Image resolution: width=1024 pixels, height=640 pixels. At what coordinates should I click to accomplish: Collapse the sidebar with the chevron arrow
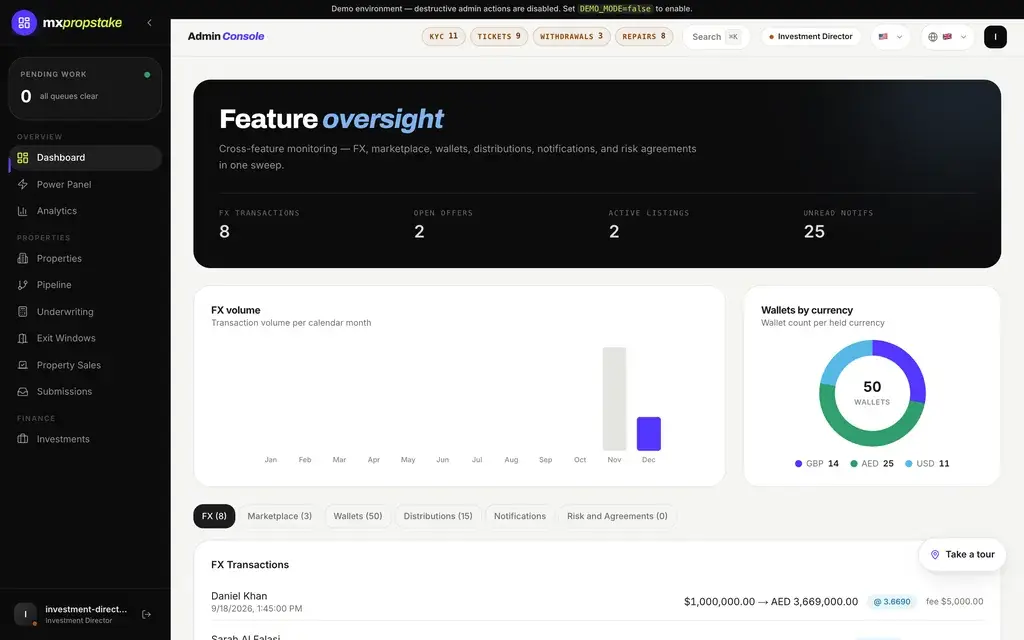(x=150, y=23)
